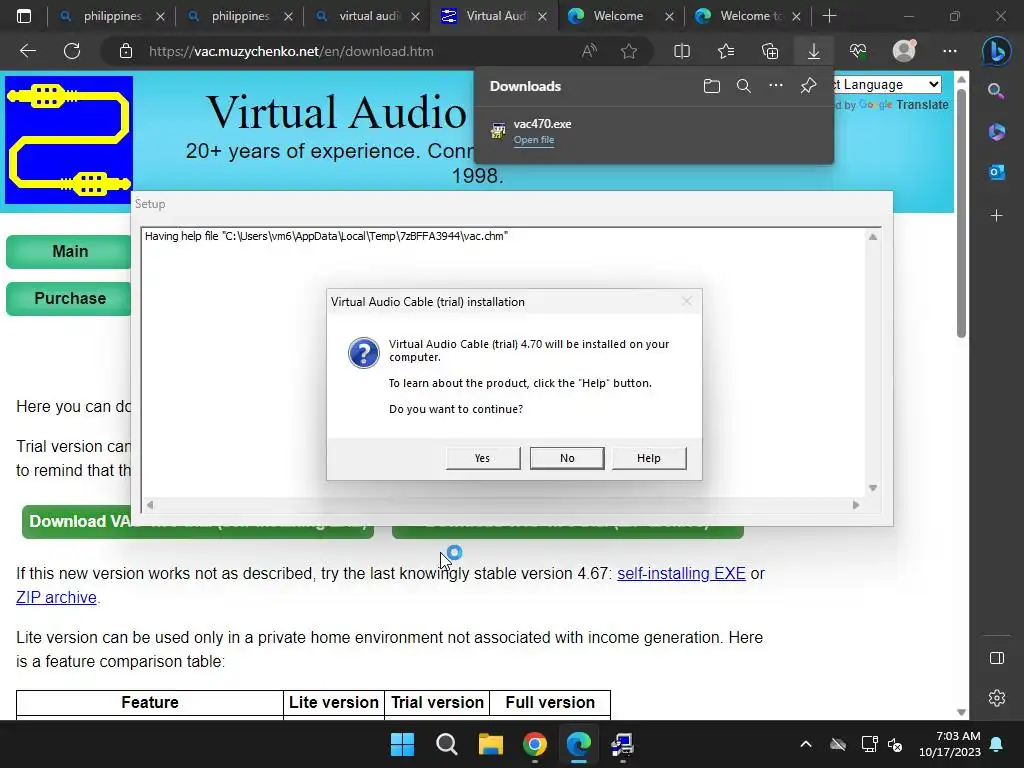The image size is (1024, 768).
Task: Click the Downloads toolbar button
Action: click(814, 51)
